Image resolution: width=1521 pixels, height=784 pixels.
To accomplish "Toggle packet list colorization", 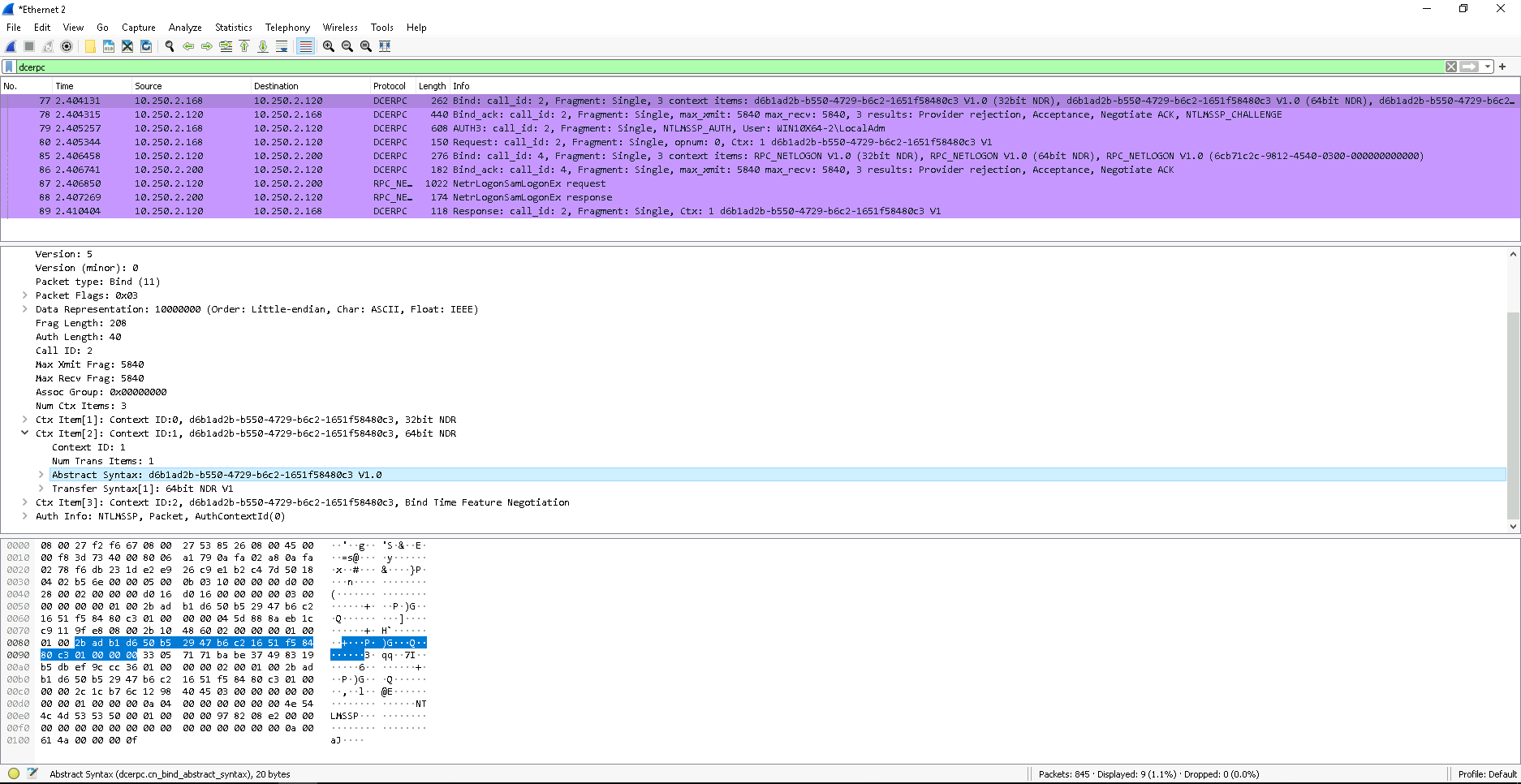I will click(305, 46).
